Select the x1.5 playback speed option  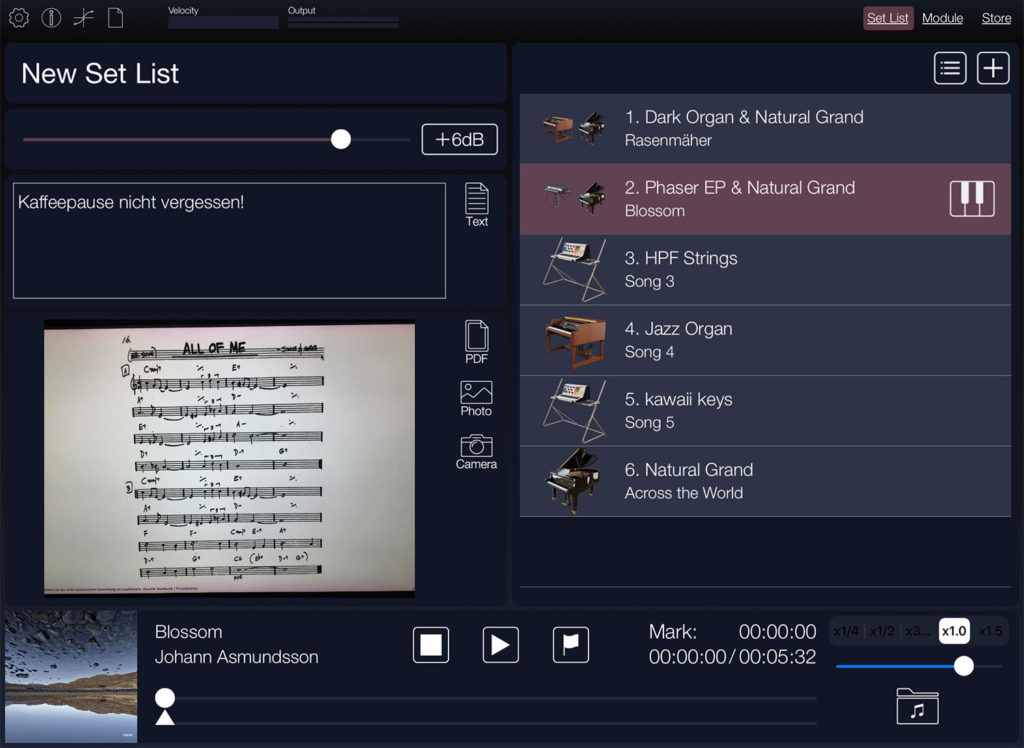pyautogui.click(x=991, y=631)
